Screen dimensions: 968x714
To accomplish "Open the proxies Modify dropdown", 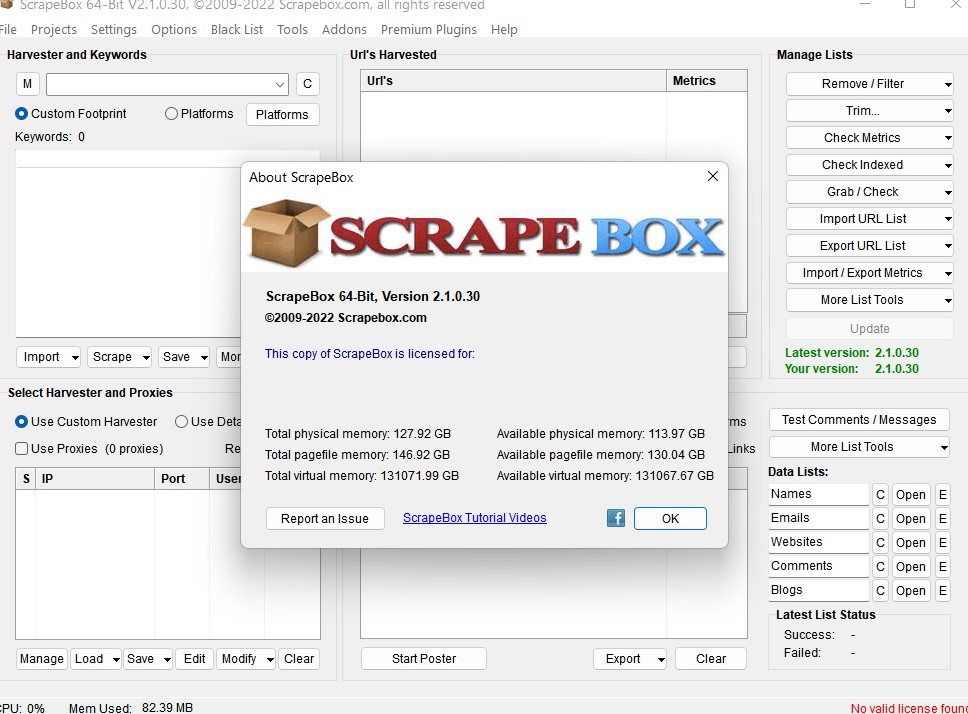I will pyautogui.click(x=246, y=658).
